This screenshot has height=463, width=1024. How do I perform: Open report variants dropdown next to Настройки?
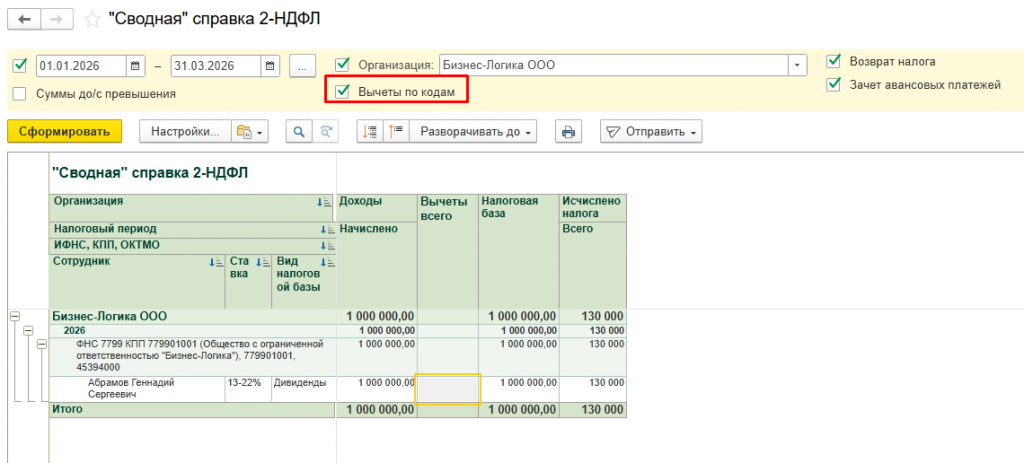pos(249,131)
